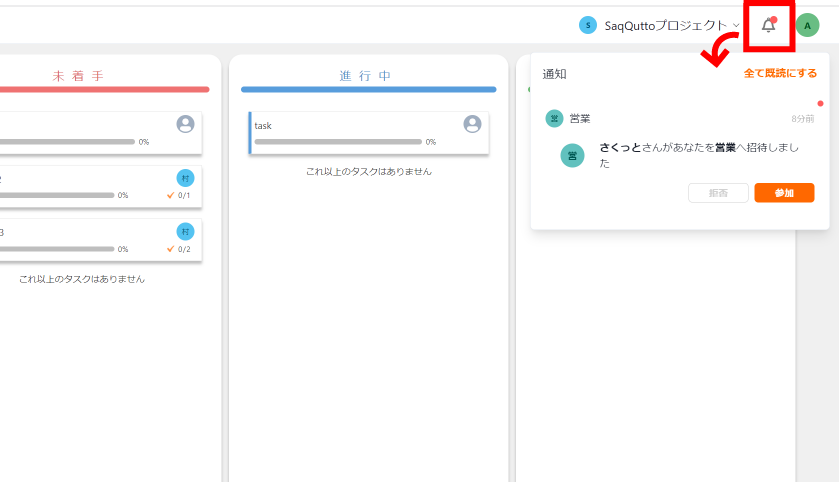Viewport: 839px width, 482px height.
Task: Click progress bar on the "task" card
Action: (337, 142)
